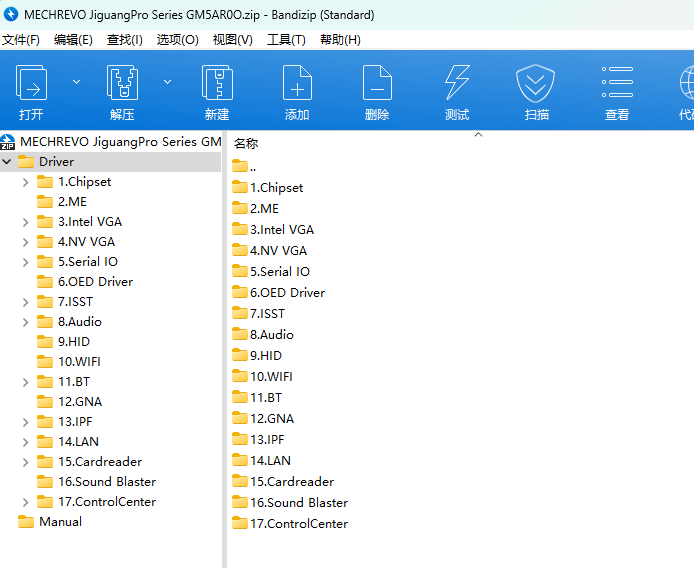Select 6.OED Driver in the tree

click(x=85, y=282)
